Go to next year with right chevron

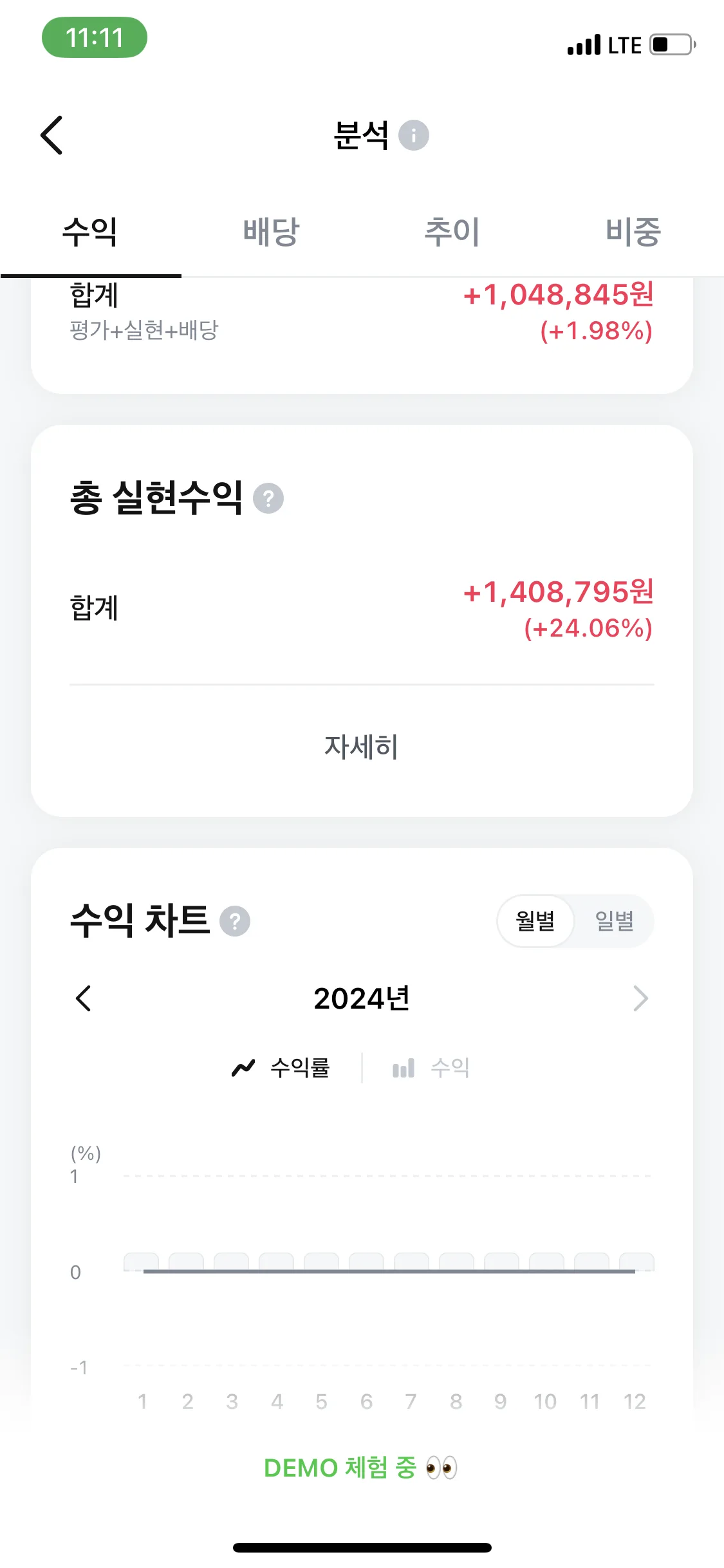click(x=640, y=998)
